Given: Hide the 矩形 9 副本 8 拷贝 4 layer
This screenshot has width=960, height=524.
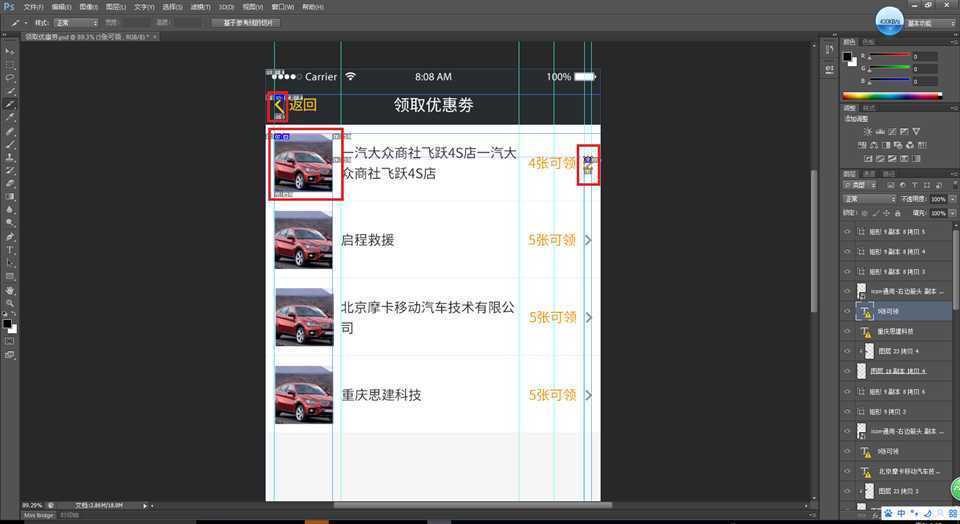Looking at the screenshot, I should tap(847, 252).
